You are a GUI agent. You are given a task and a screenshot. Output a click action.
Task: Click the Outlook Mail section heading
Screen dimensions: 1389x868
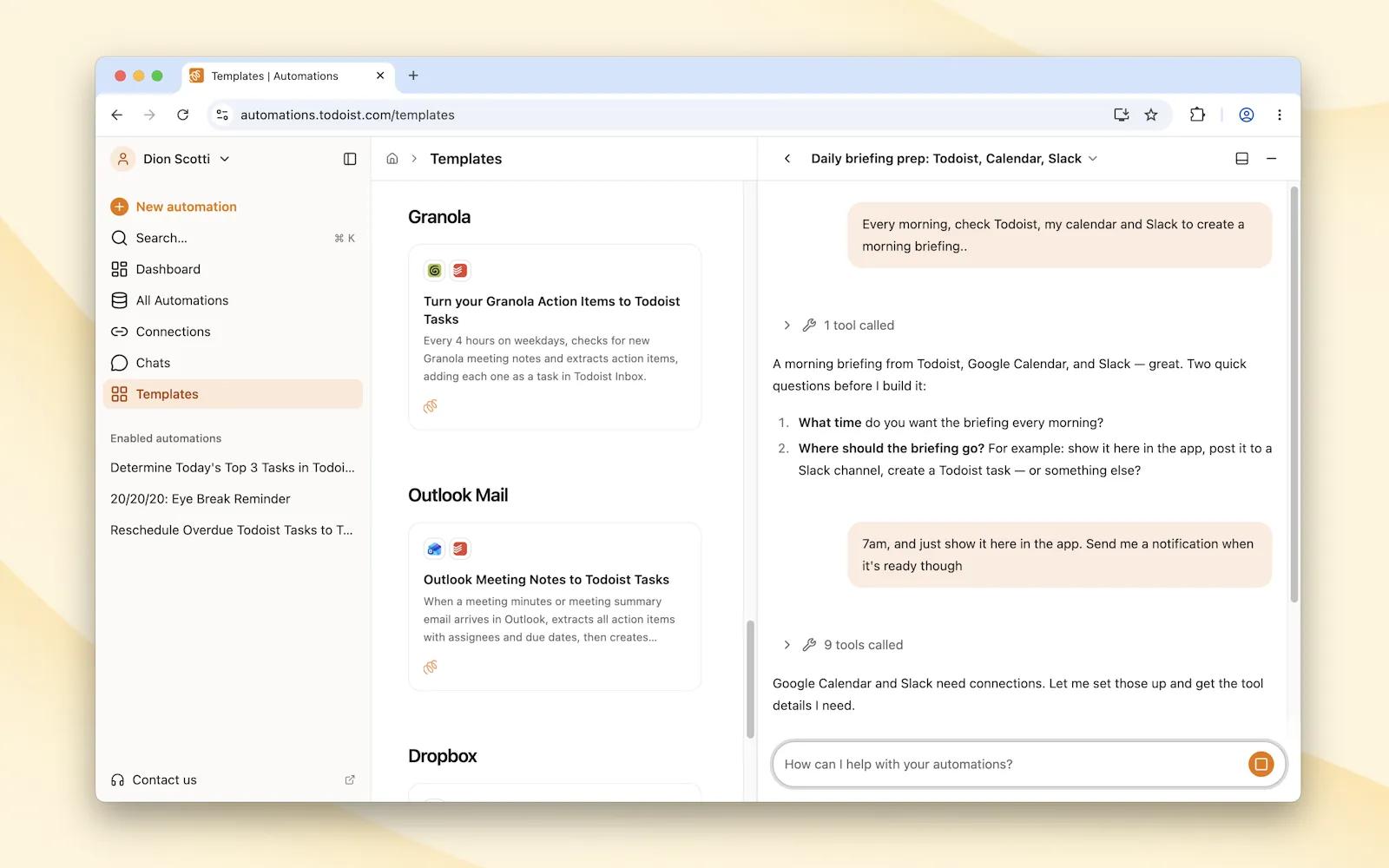pos(458,495)
